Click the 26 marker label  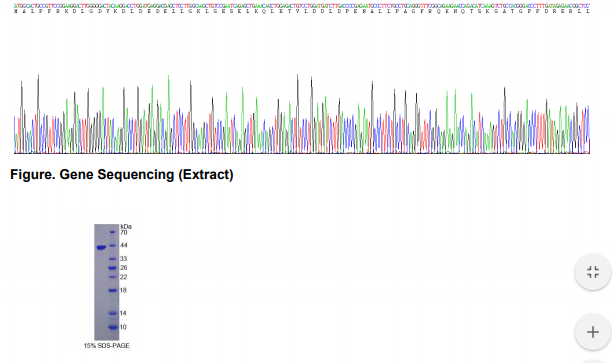point(124,268)
